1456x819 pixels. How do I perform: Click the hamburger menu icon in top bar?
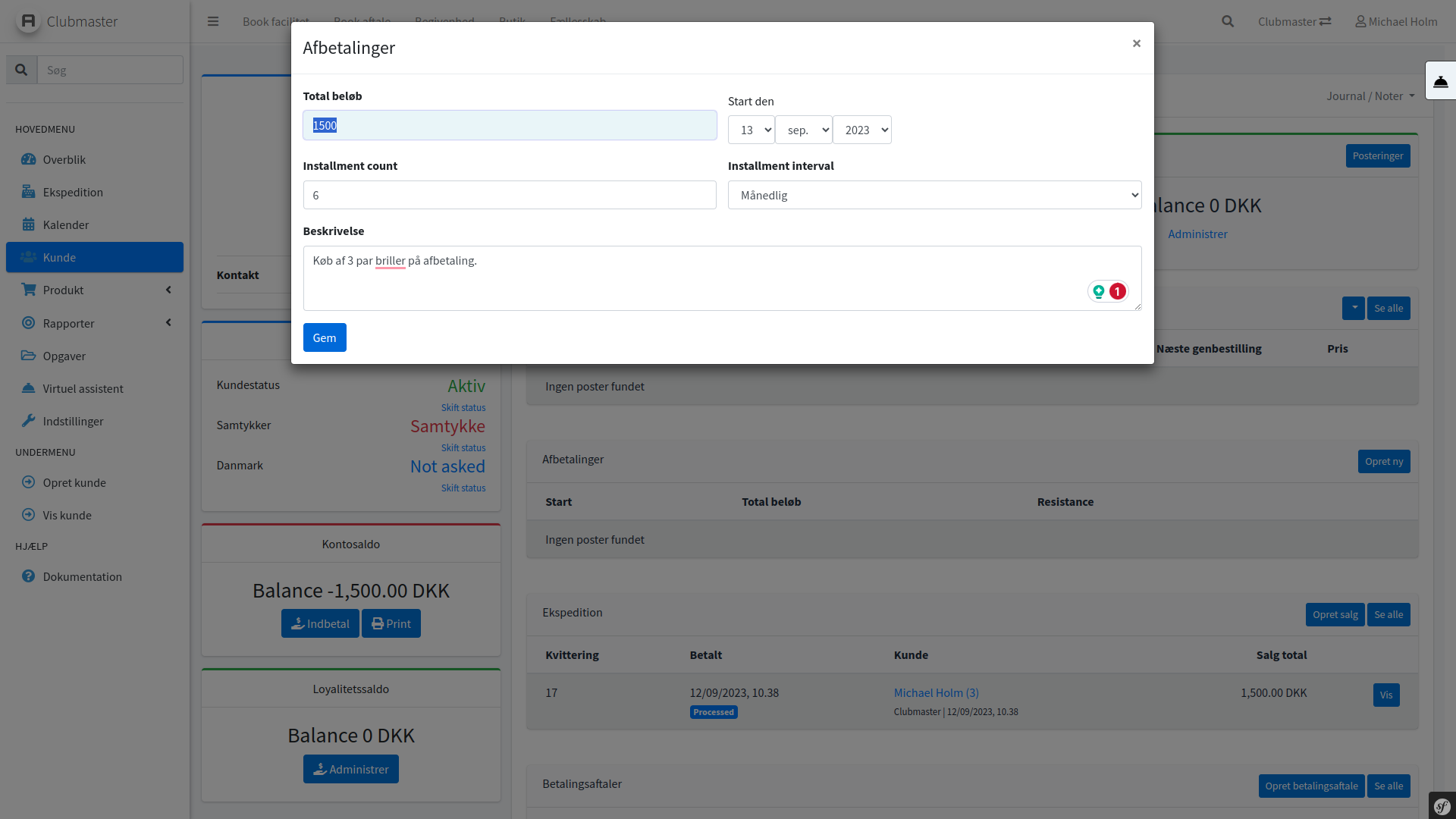(213, 21)
